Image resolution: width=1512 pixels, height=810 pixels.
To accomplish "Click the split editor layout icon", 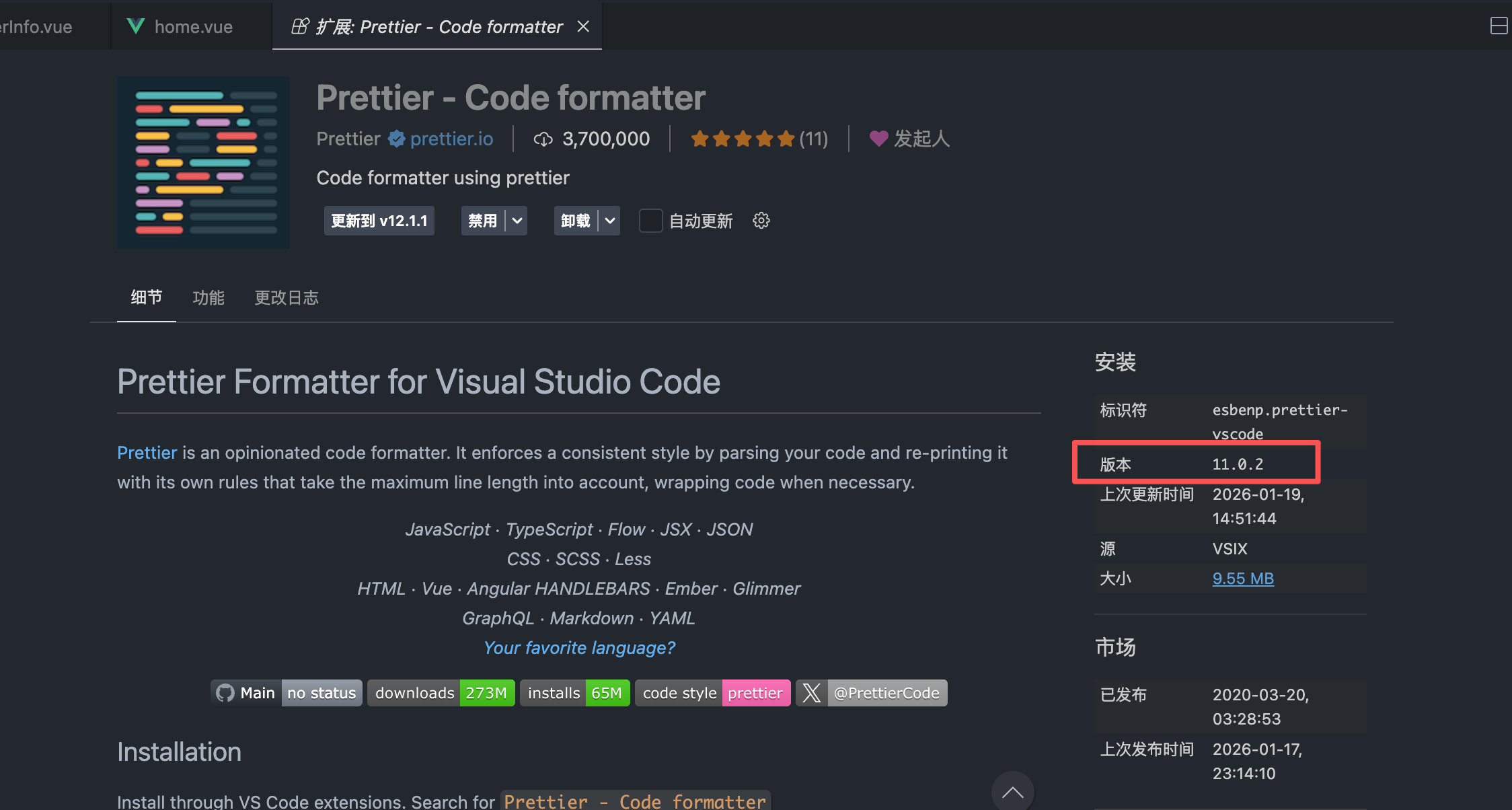I will (x=1499, y=26).
